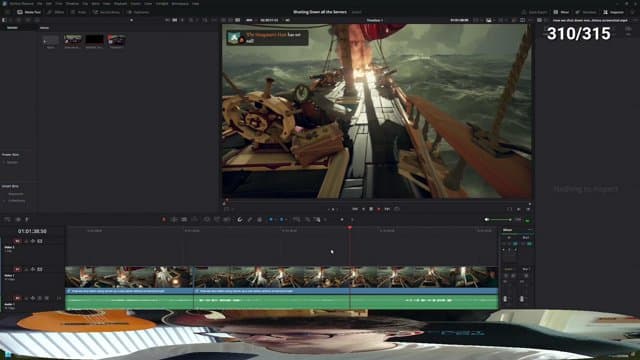
Task: Expand the Power Bins section
Action: coord(10,155)
